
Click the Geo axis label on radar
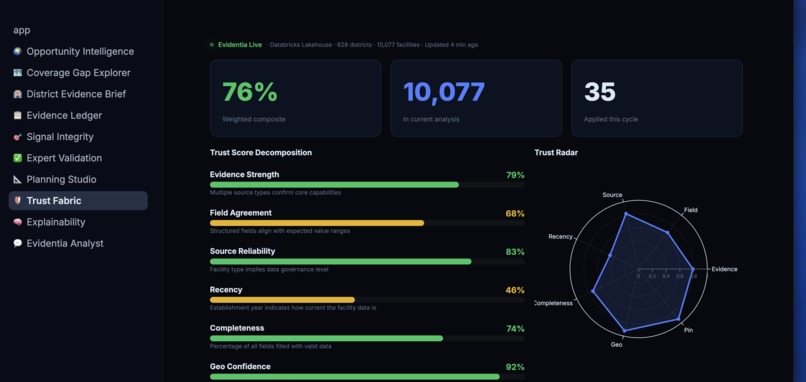pos(616,344)
